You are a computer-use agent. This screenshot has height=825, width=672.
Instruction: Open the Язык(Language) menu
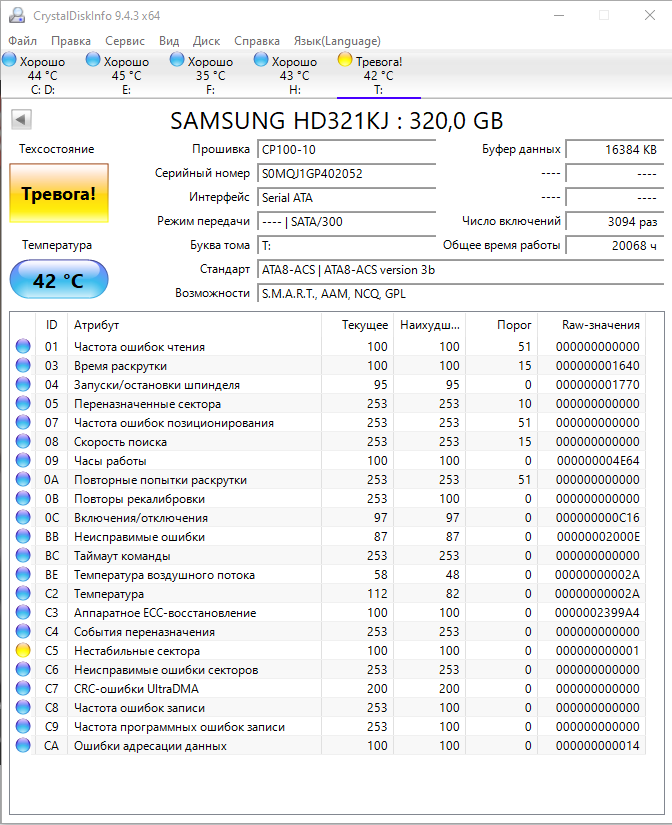click(337, 41)
